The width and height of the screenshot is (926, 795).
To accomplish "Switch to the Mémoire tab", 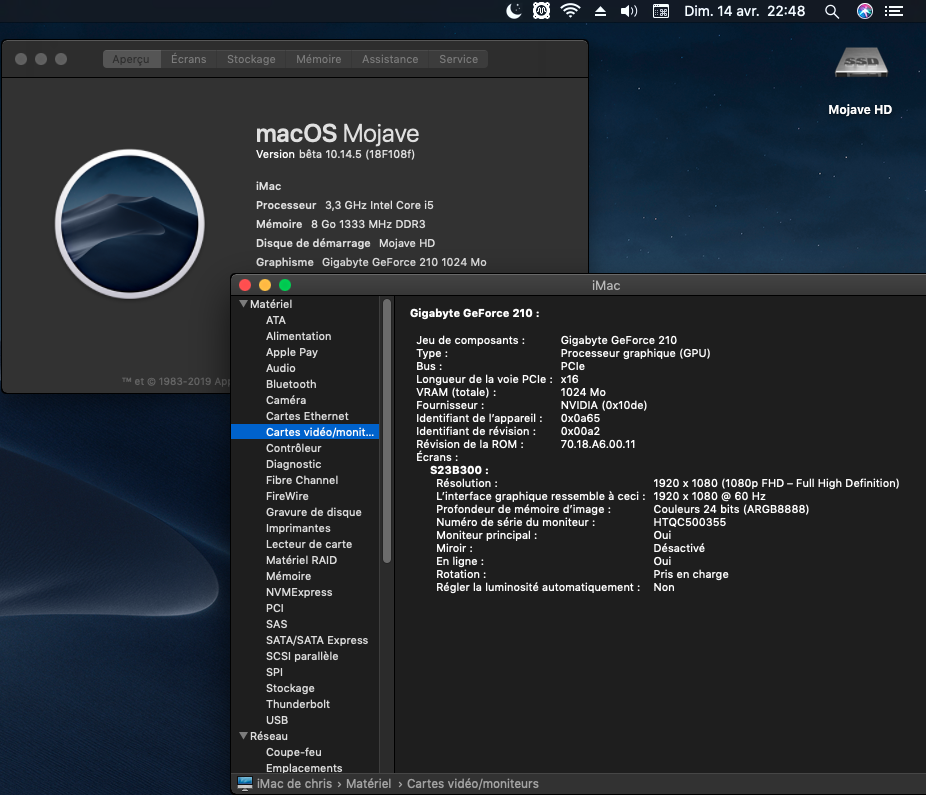I will pyautogui.click(x=318, y=59).
